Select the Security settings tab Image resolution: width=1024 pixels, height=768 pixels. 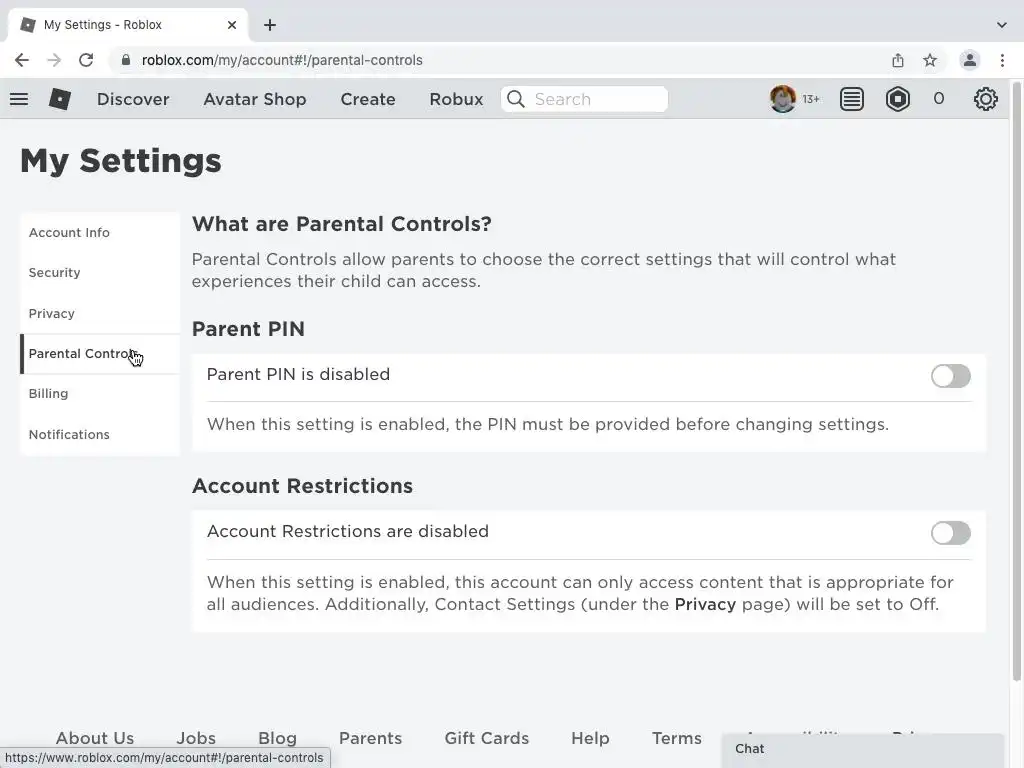pyautogui.click(x=55, y=273)
